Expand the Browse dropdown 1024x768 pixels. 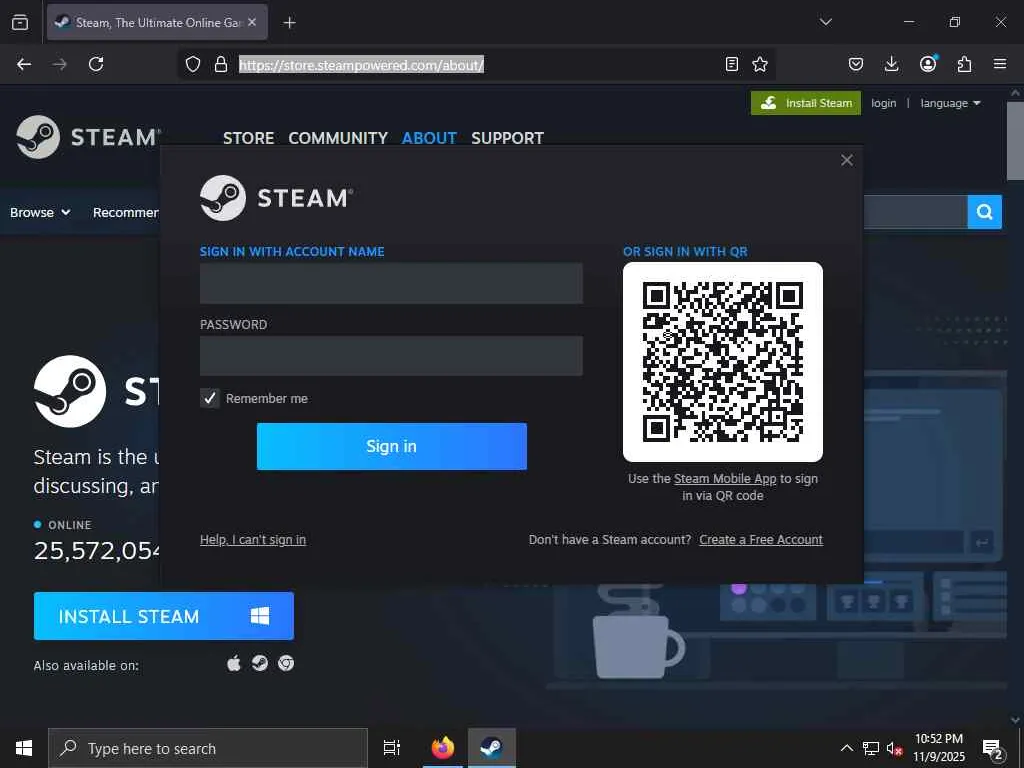[x=40, y=212]
